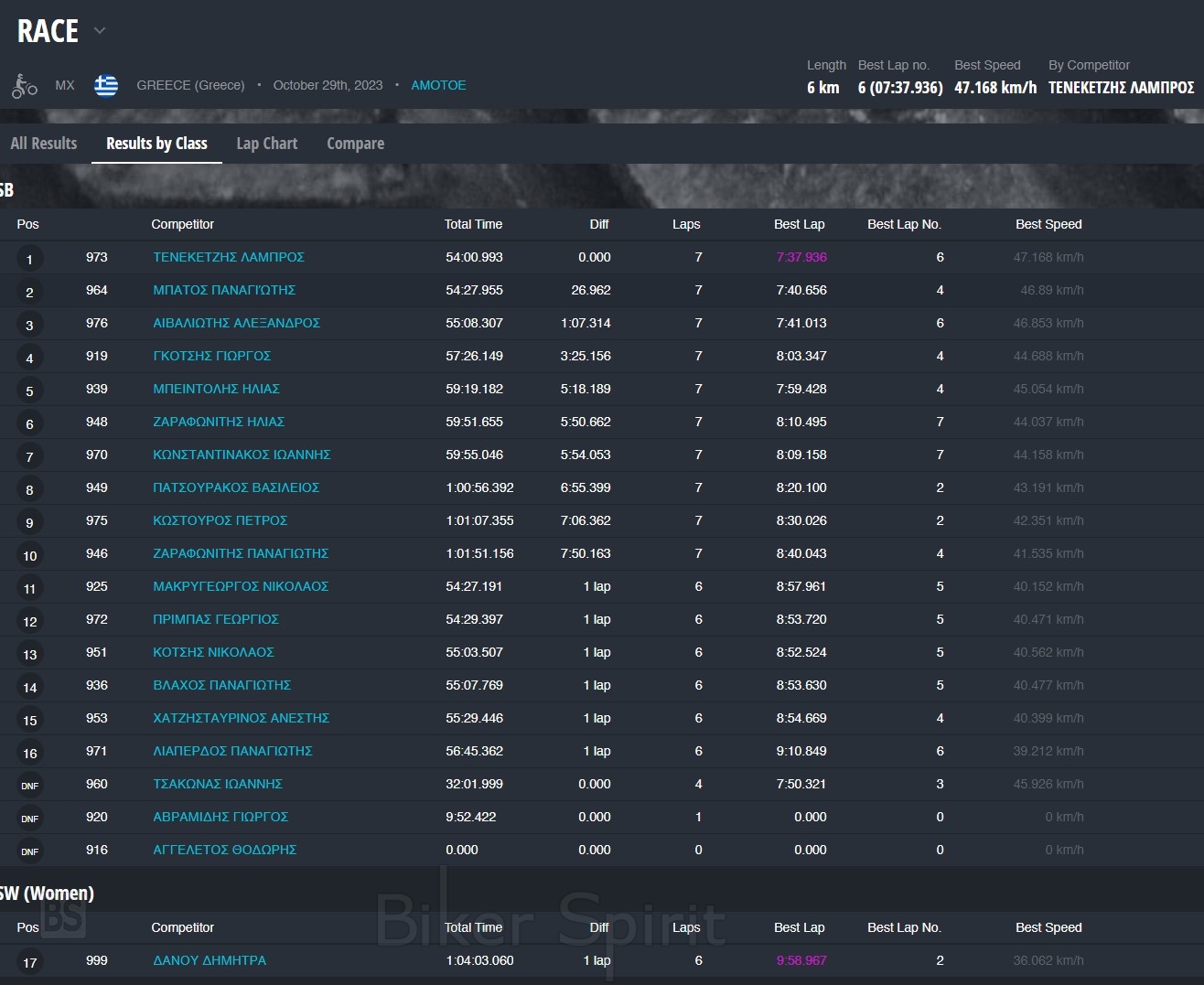Open competitor ΤΕΝΕΚΕΤΖΗΣ ΛΑΜΠΡΟΣ profile link
The width and height of the screenshot is (1204, 985).
[229, 257]
